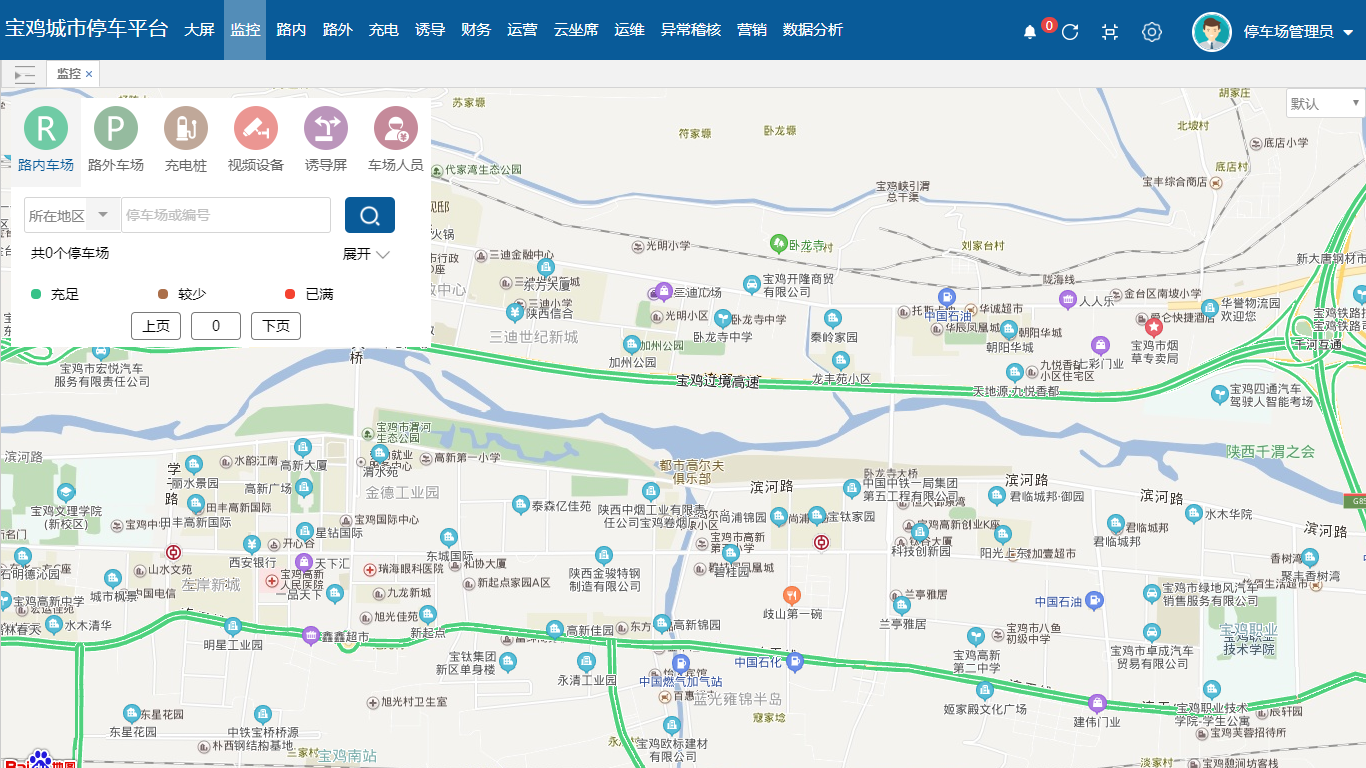Image resolution: width=1366 pixels, height=768 pixels.
Task: Open settings gear in header
Action: 1152,32
